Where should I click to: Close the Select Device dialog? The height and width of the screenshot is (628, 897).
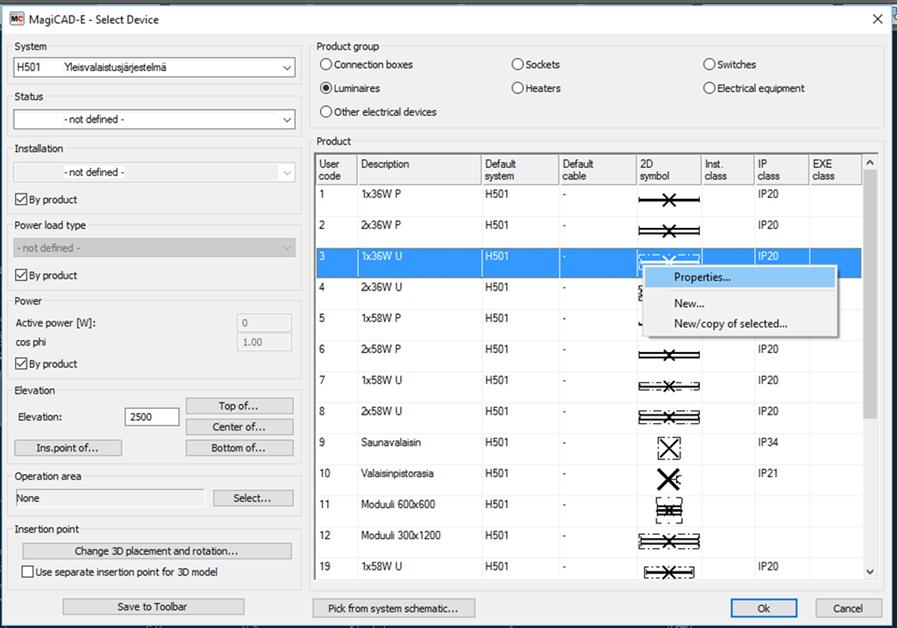coord(878,19)
